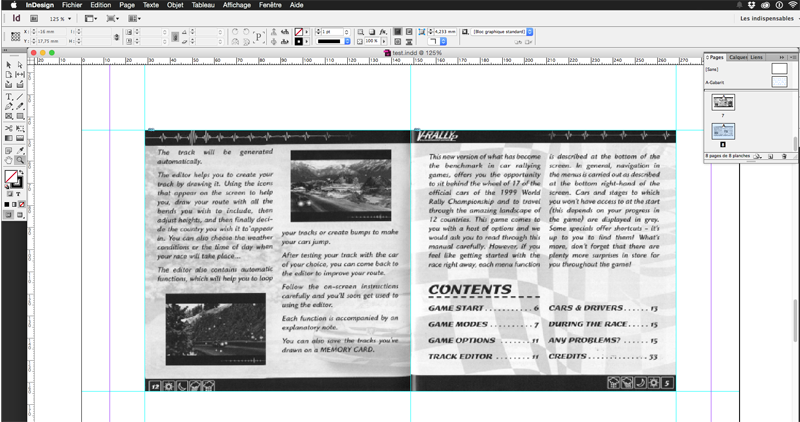Toggle Preview view mode in toolbox
Screen dimensions: 800x422
[20, 215]
